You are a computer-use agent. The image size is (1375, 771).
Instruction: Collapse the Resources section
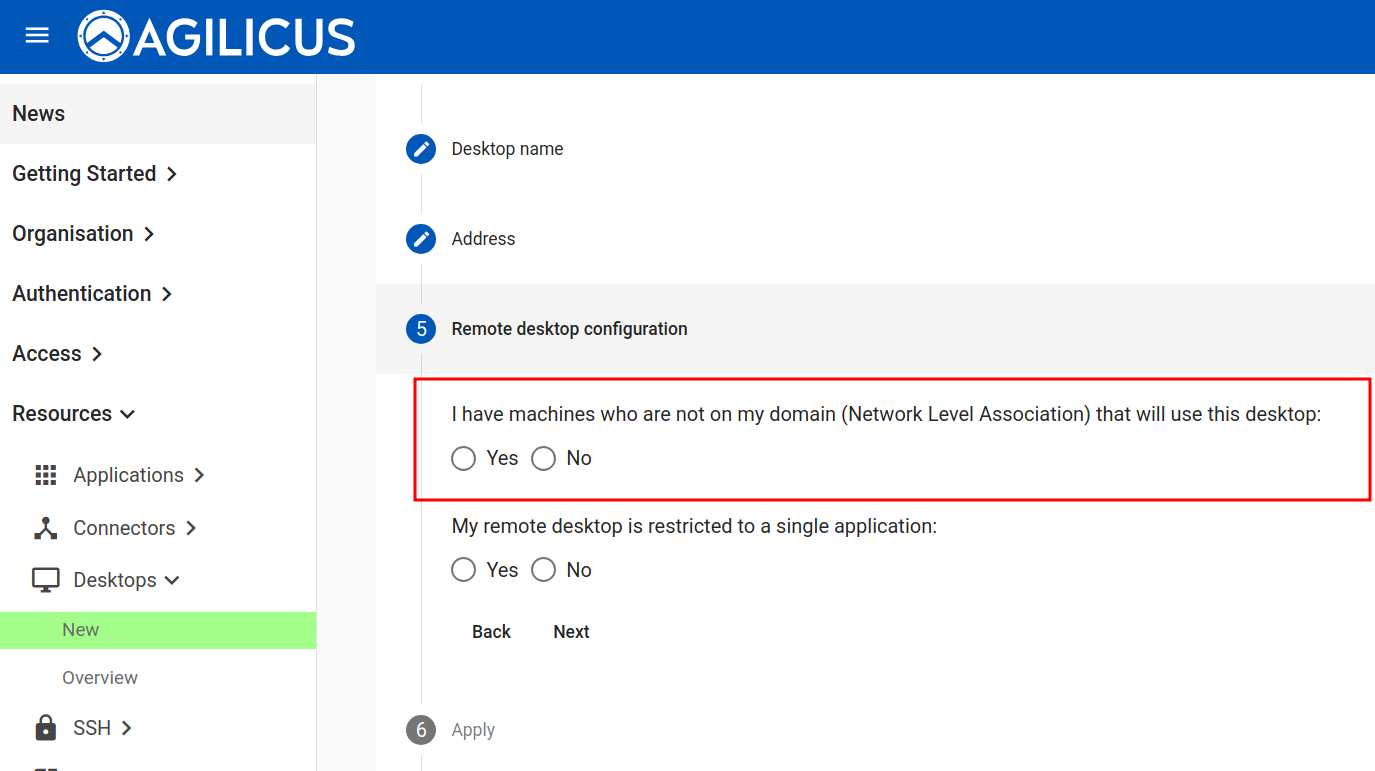tap(74, 414)
